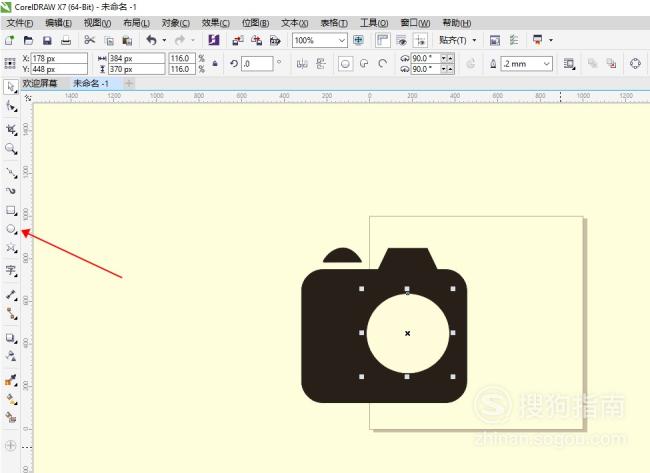This screenshot has height=473, width=650.
Task: Toggle full-screen preview button
Action: pyautogui.click(x=358, y=40)
